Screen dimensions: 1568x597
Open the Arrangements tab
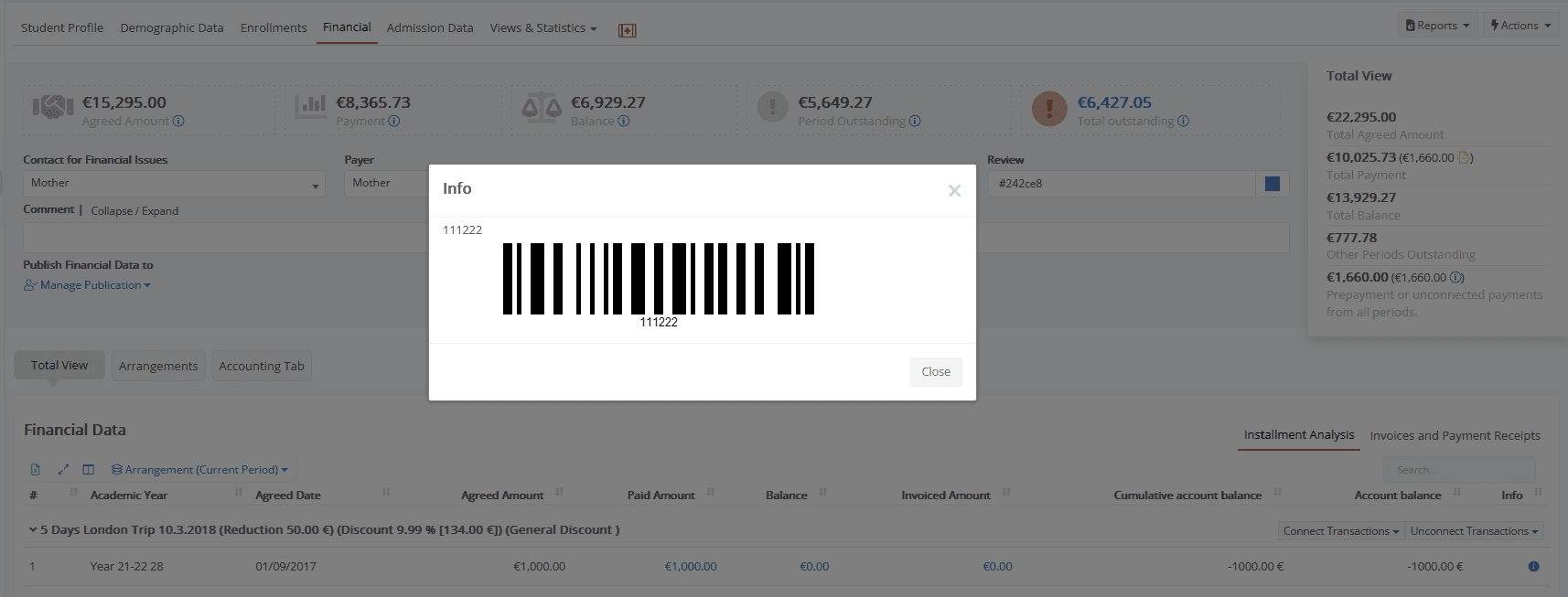click(158, 366)
